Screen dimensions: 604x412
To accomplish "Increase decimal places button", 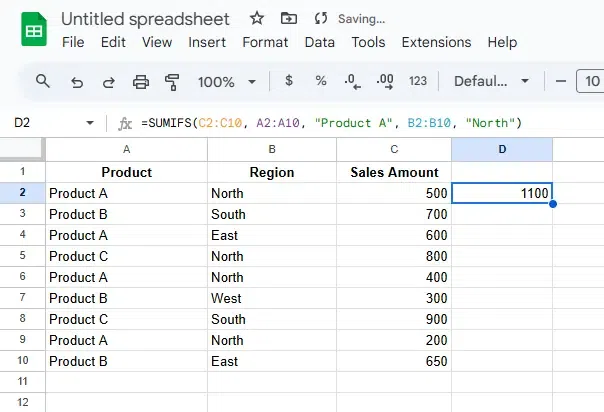I will 385,81.
